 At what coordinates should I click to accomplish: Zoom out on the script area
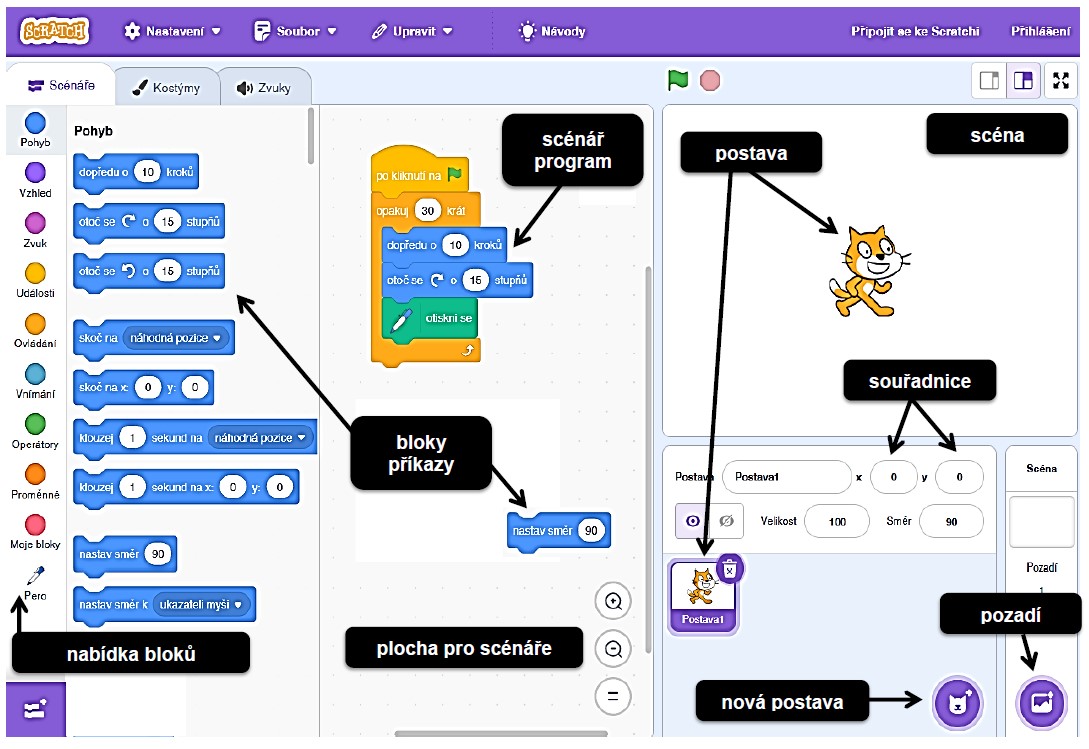(x=613, y=649)
